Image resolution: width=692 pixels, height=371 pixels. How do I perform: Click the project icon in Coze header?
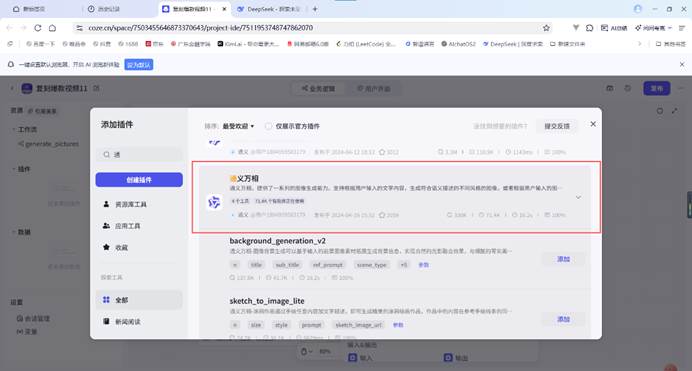coord(27,88)
